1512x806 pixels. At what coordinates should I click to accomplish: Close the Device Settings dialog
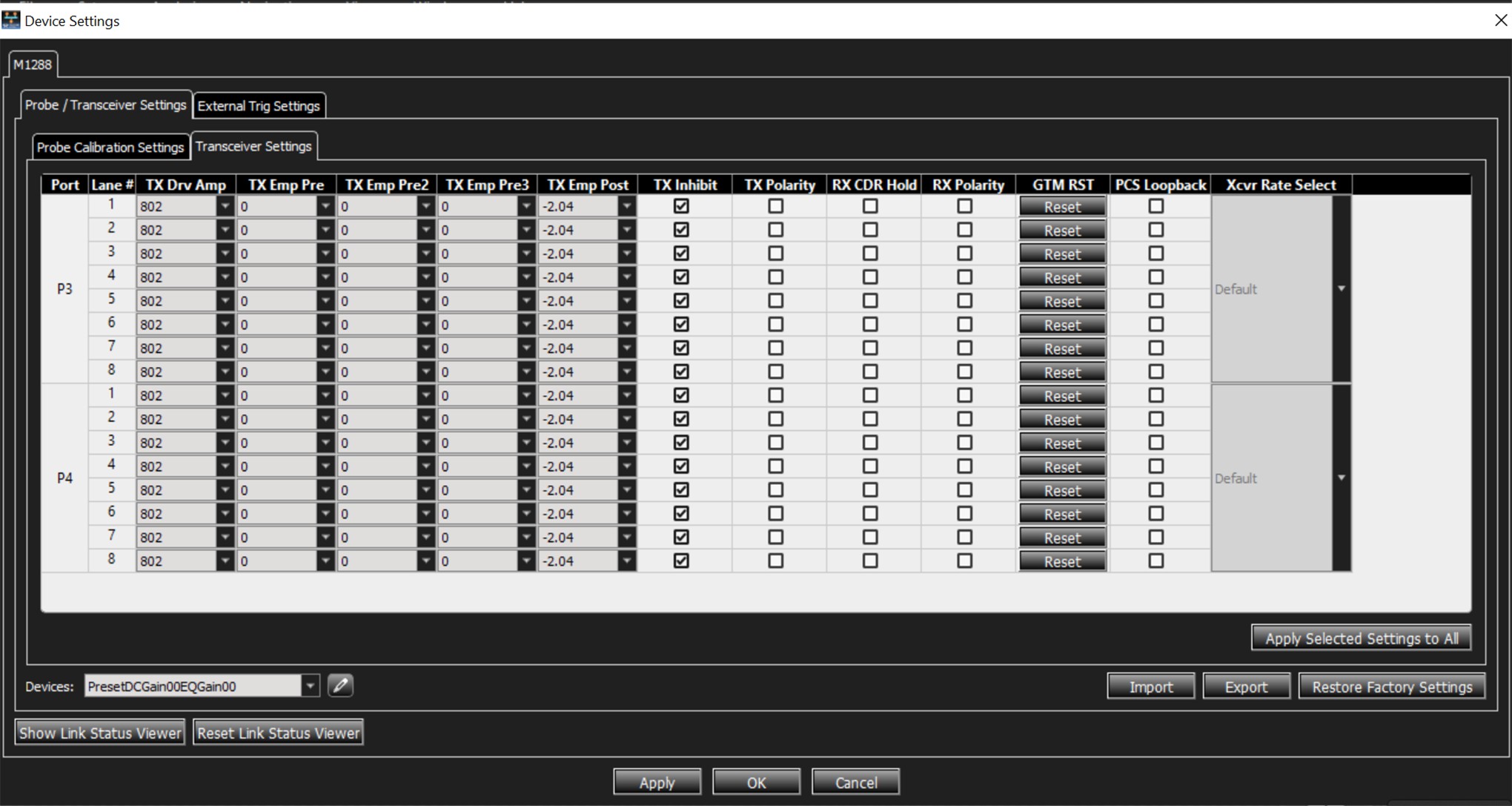pyautogui.click(x=1501, y=21)
